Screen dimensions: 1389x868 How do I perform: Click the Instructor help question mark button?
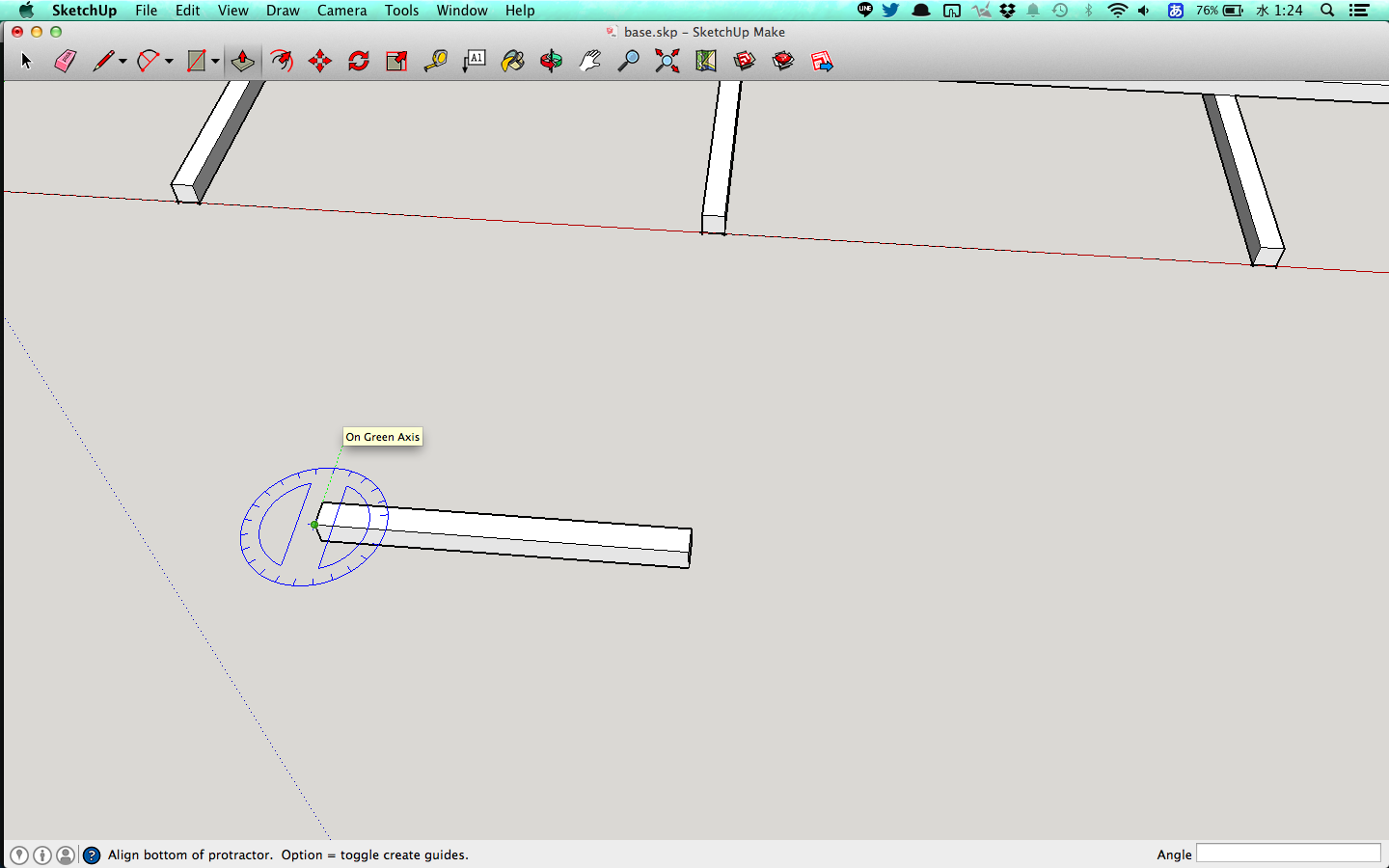pos(92,855)
